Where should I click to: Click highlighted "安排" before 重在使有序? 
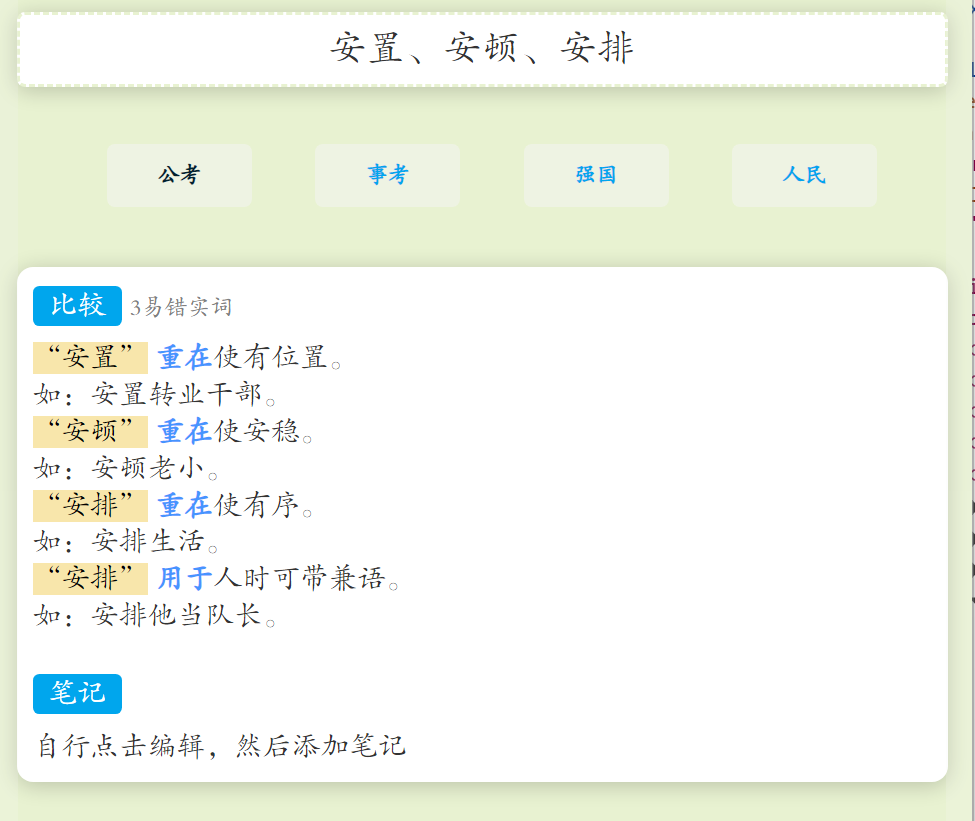[x=90, y=506]
